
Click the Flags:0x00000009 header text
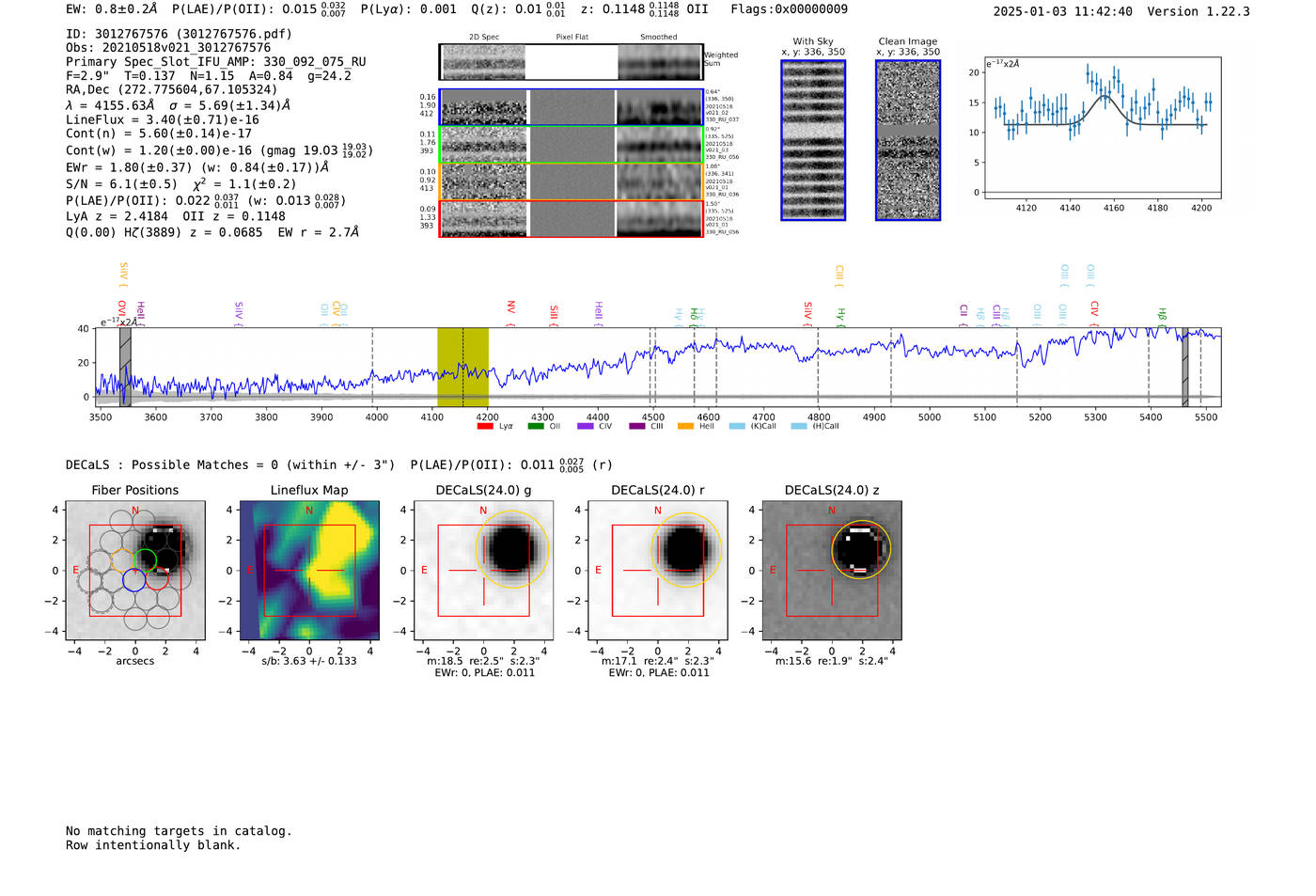(789, 9)
